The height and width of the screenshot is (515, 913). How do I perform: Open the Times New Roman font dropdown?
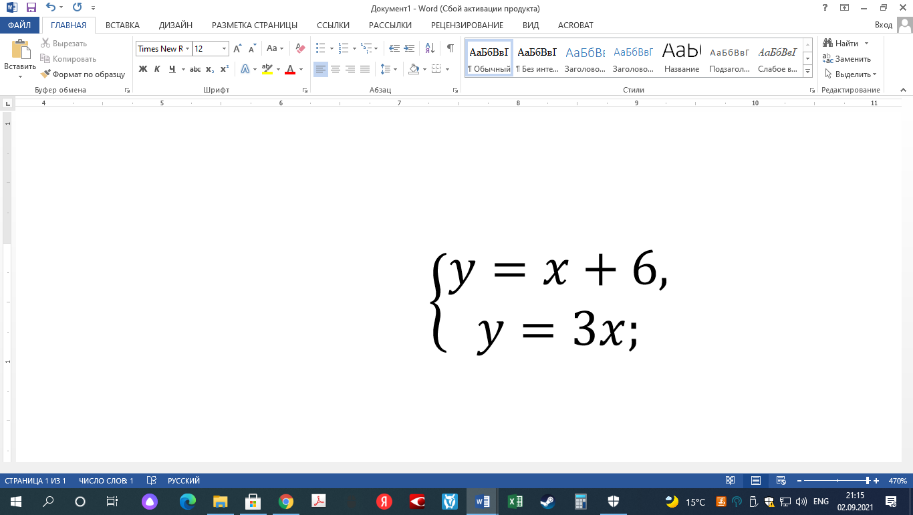coord(187,49)
